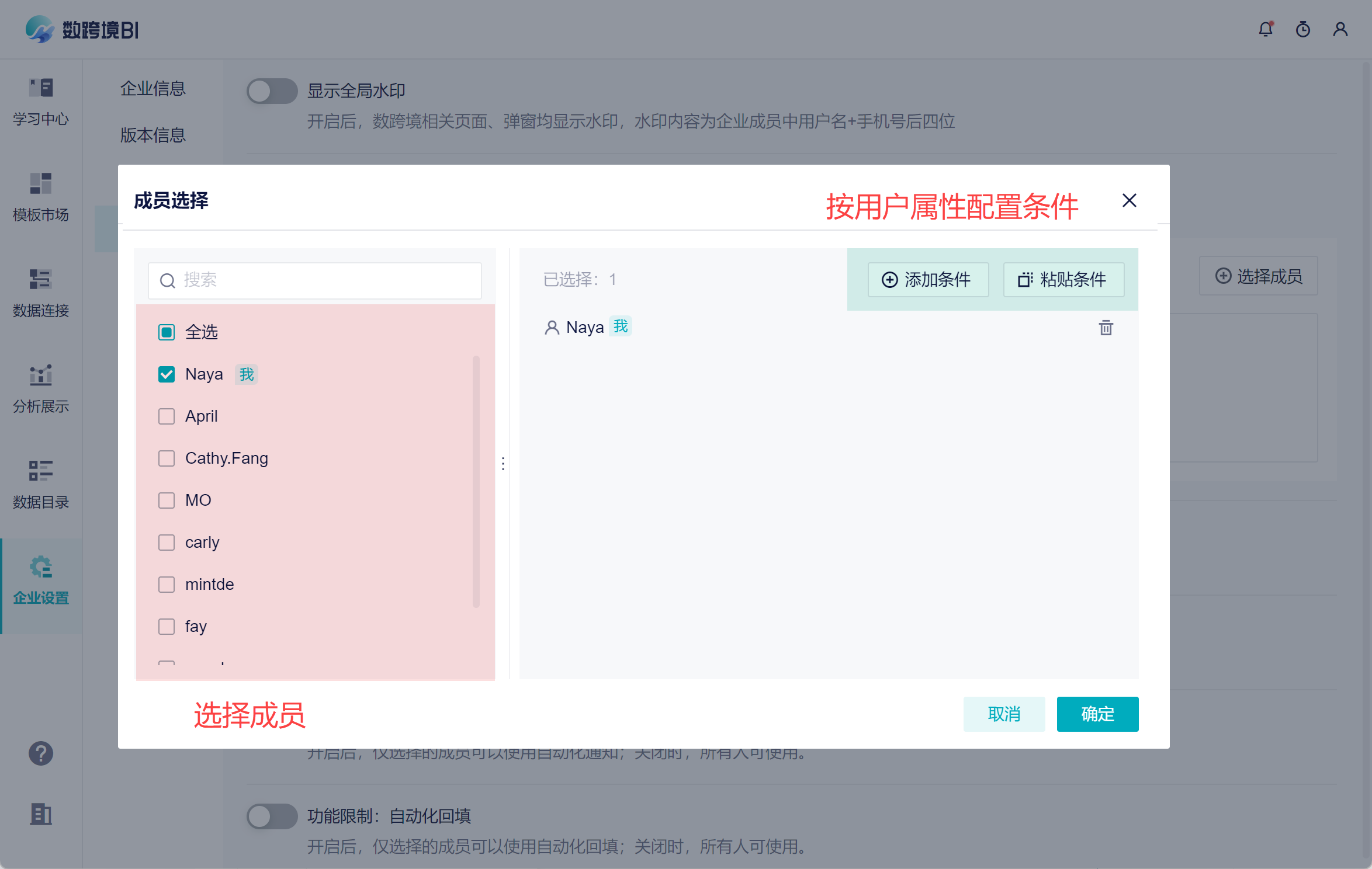This screenshot has height=869, width=1372.
Task: Open 分析展示 in the sidebar
Action: 41,388
